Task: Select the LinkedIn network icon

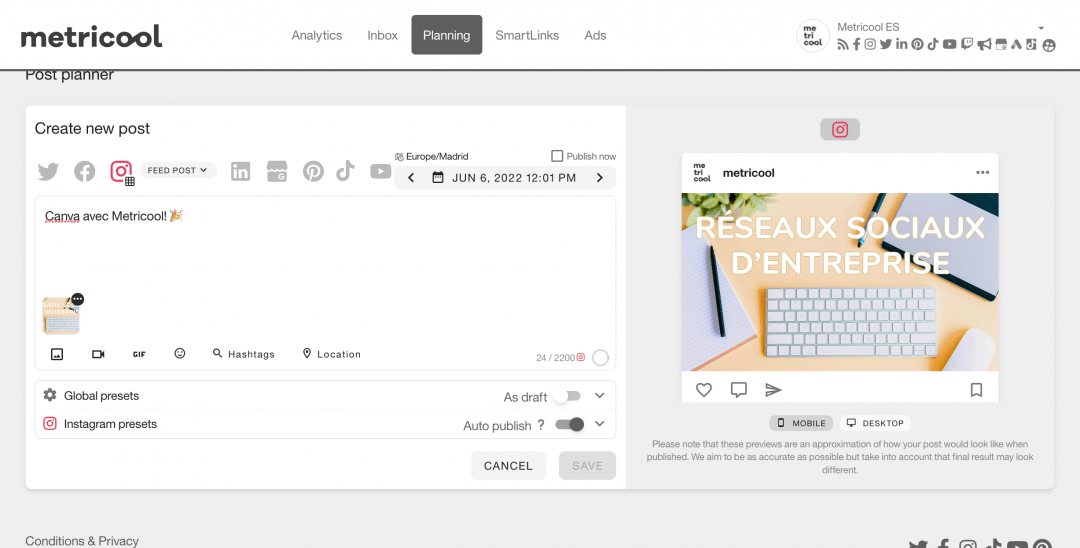Action: (240, 172)
